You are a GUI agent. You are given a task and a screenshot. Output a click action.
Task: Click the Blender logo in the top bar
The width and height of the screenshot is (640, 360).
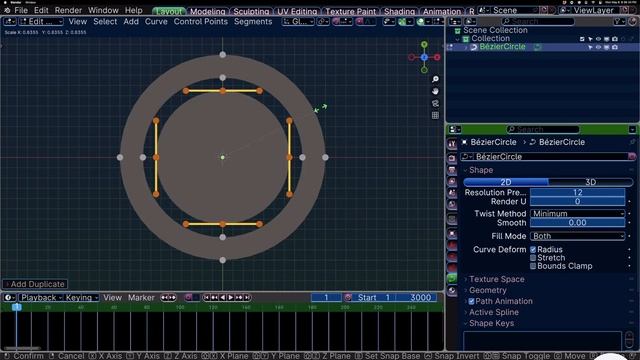point(7,10)
